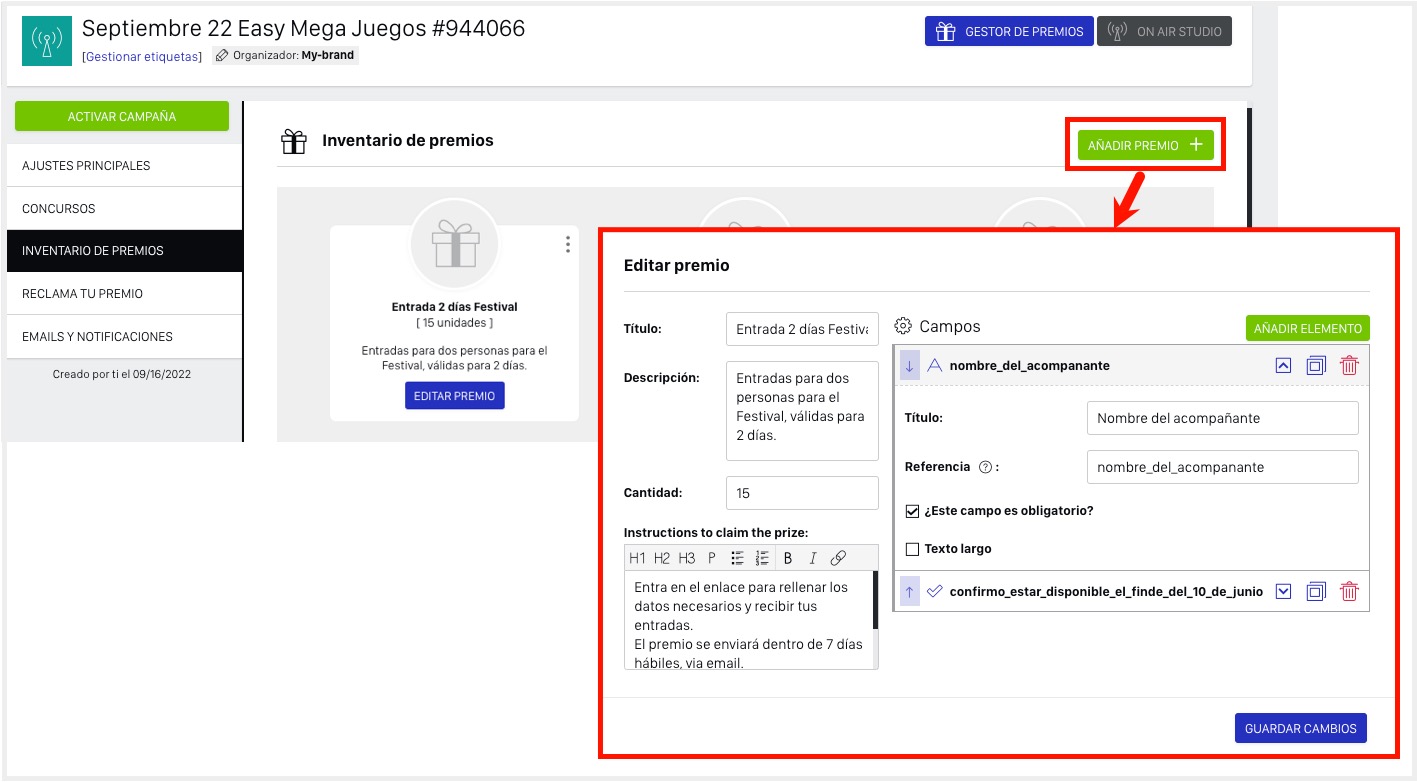The image size is (1417, 782).
Task: Insert link in instructions editor
Action: (x=838, y=558)
